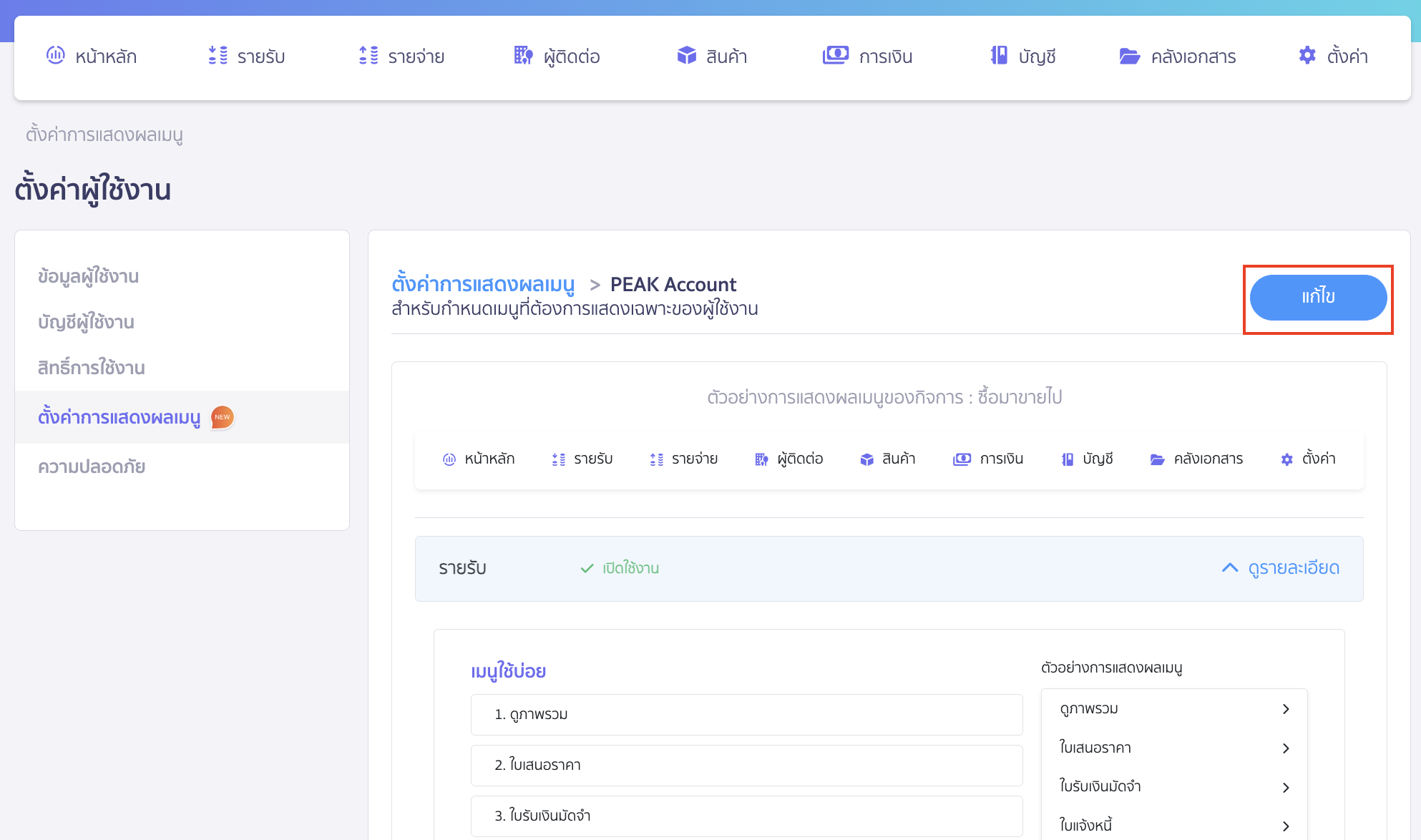This screenshot has width=1421, height=840.
Task: Click ตั้งค่าการแสดงผลเมนู breadcrumb link
Action: point(483,285)
